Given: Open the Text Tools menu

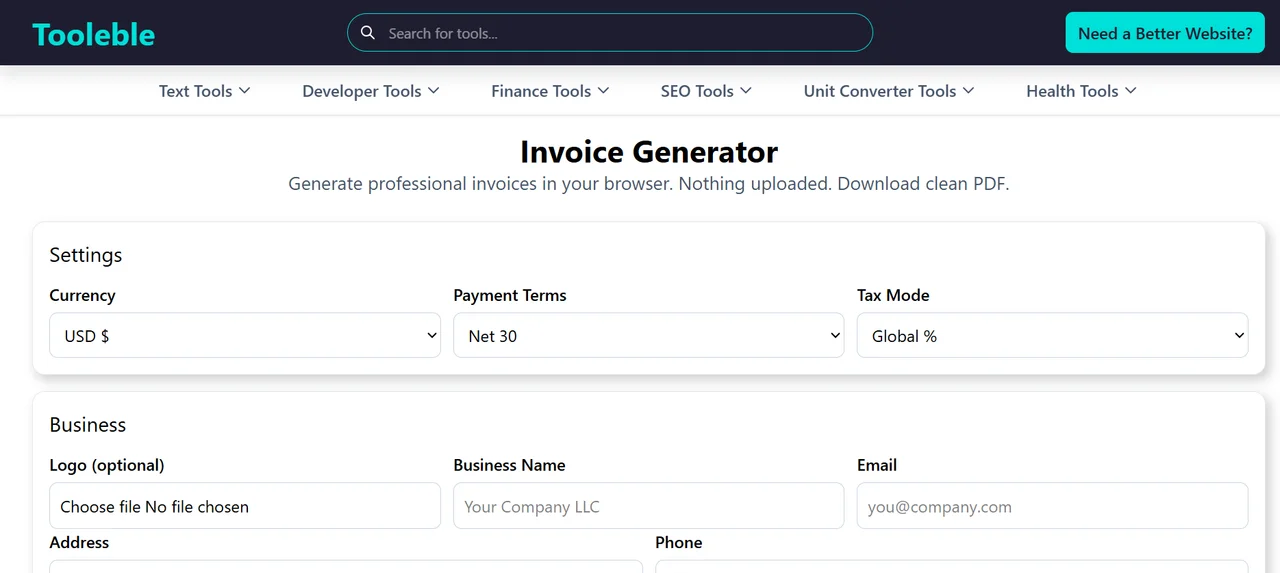Looking at the screenshot, I should pyautogui.click(x=205, y=91).
